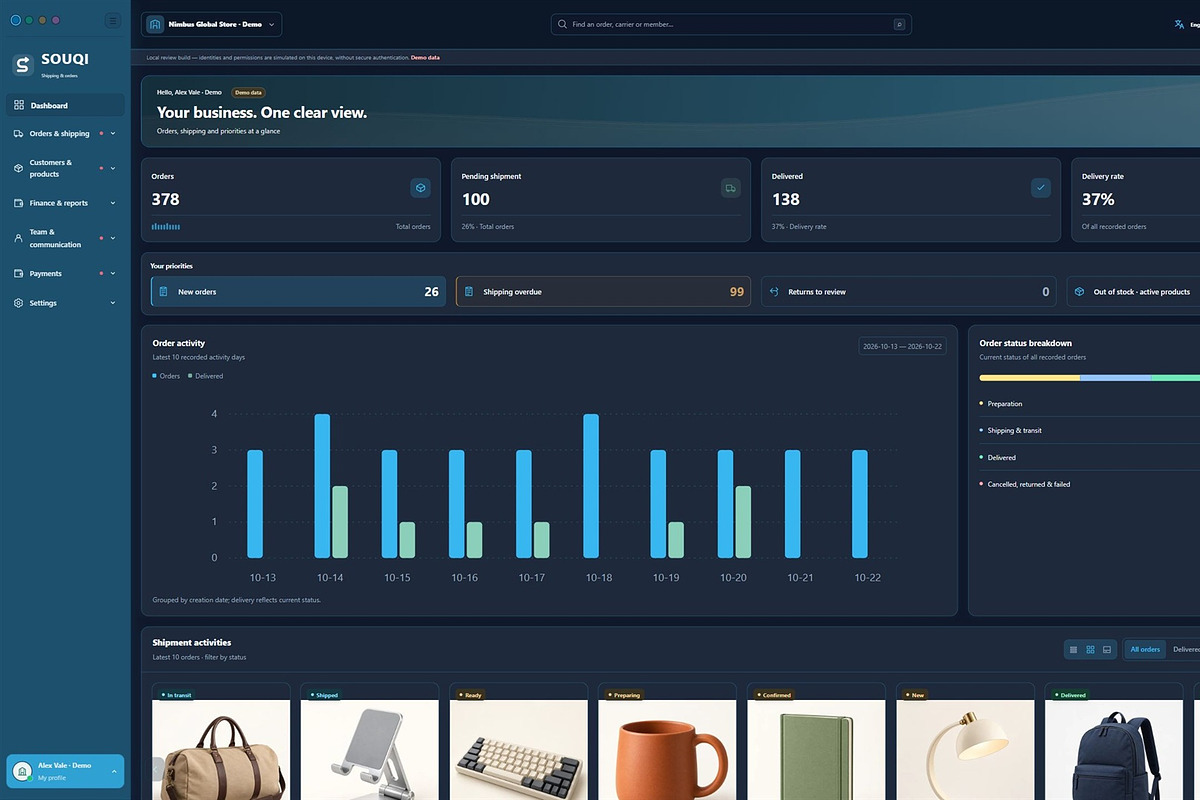Click the 10-18 Orders bar in chart

click(x=591, y=486)
